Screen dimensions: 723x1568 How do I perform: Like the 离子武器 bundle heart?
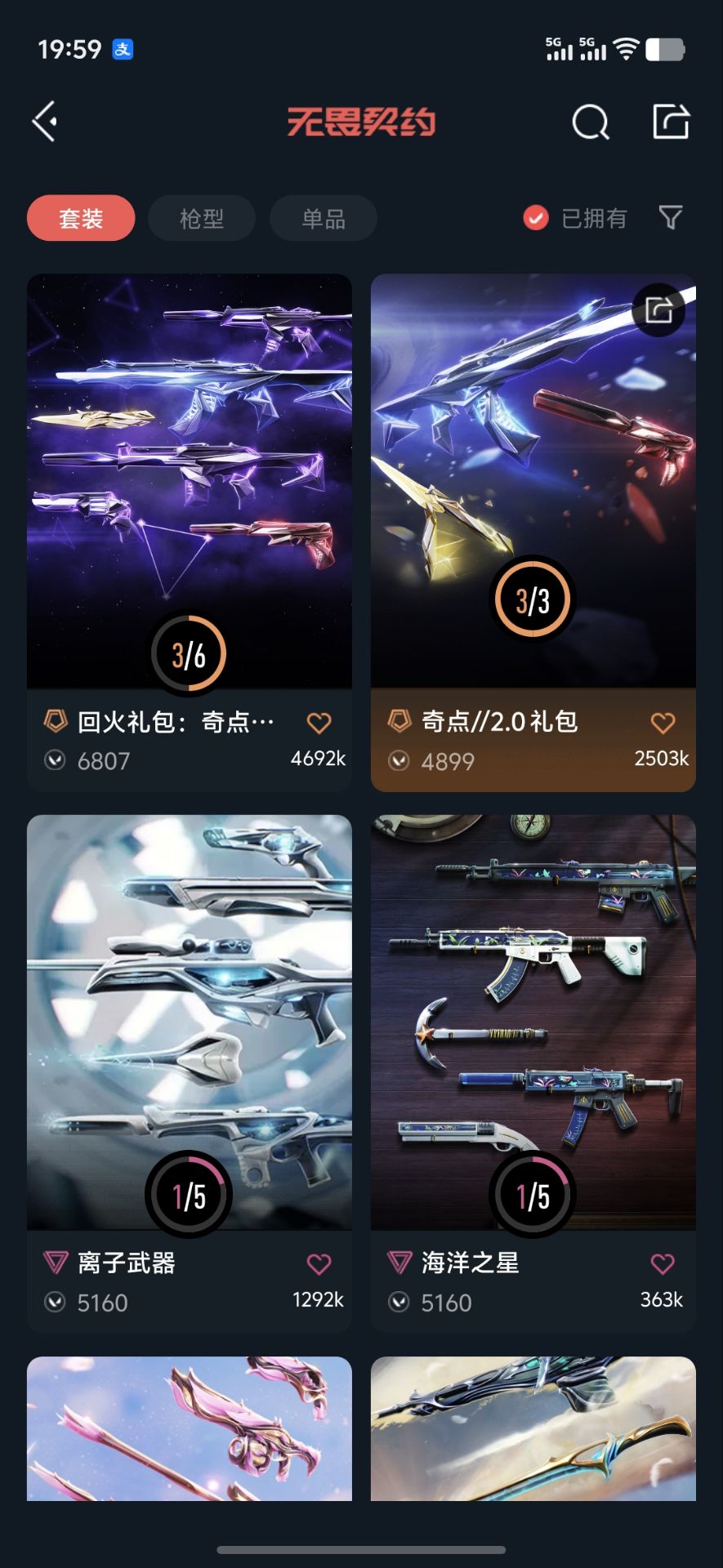(x=319, y=1264)
